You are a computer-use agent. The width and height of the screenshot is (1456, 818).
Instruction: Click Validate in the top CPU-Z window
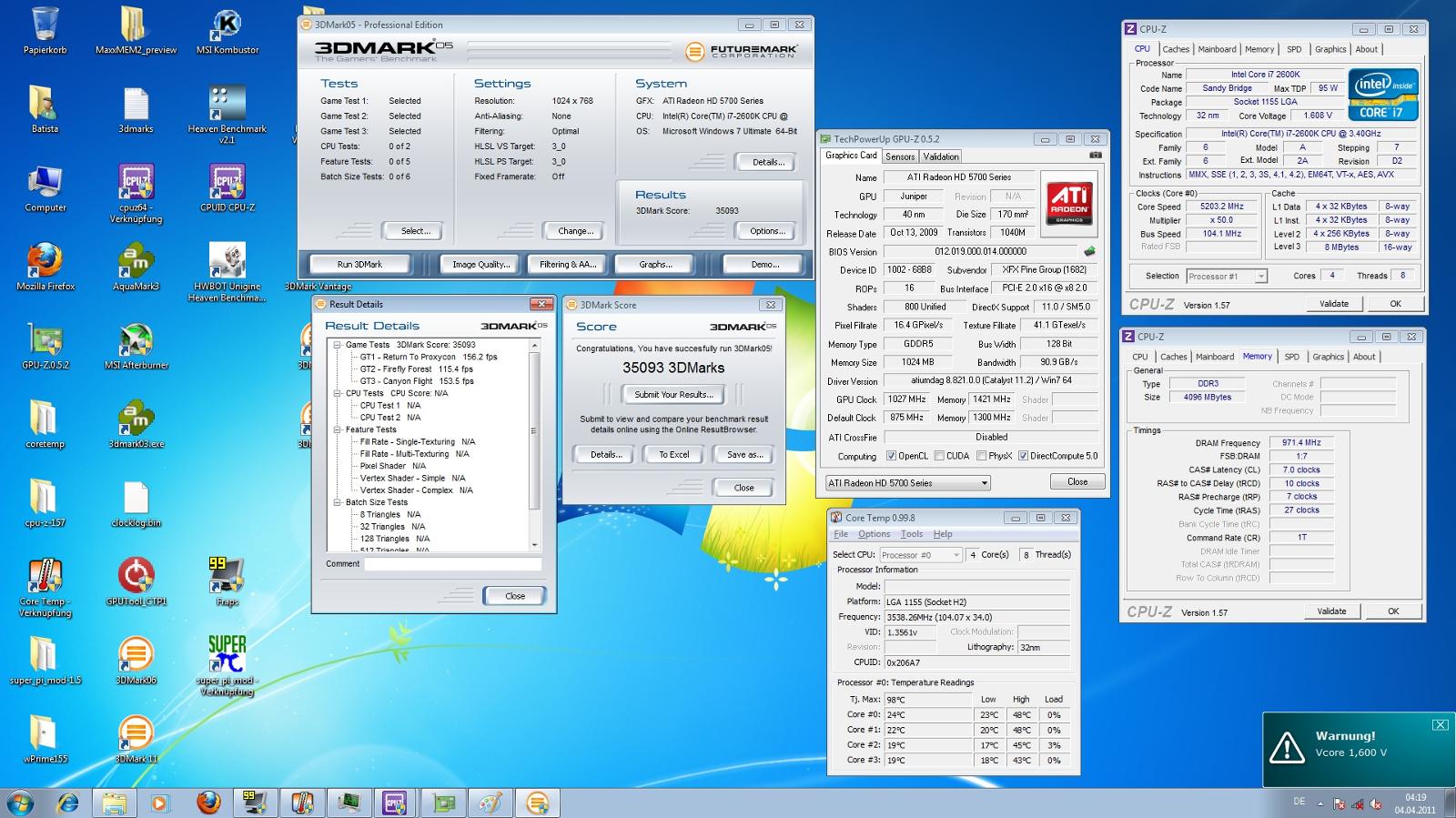(x=1333, y=304)
